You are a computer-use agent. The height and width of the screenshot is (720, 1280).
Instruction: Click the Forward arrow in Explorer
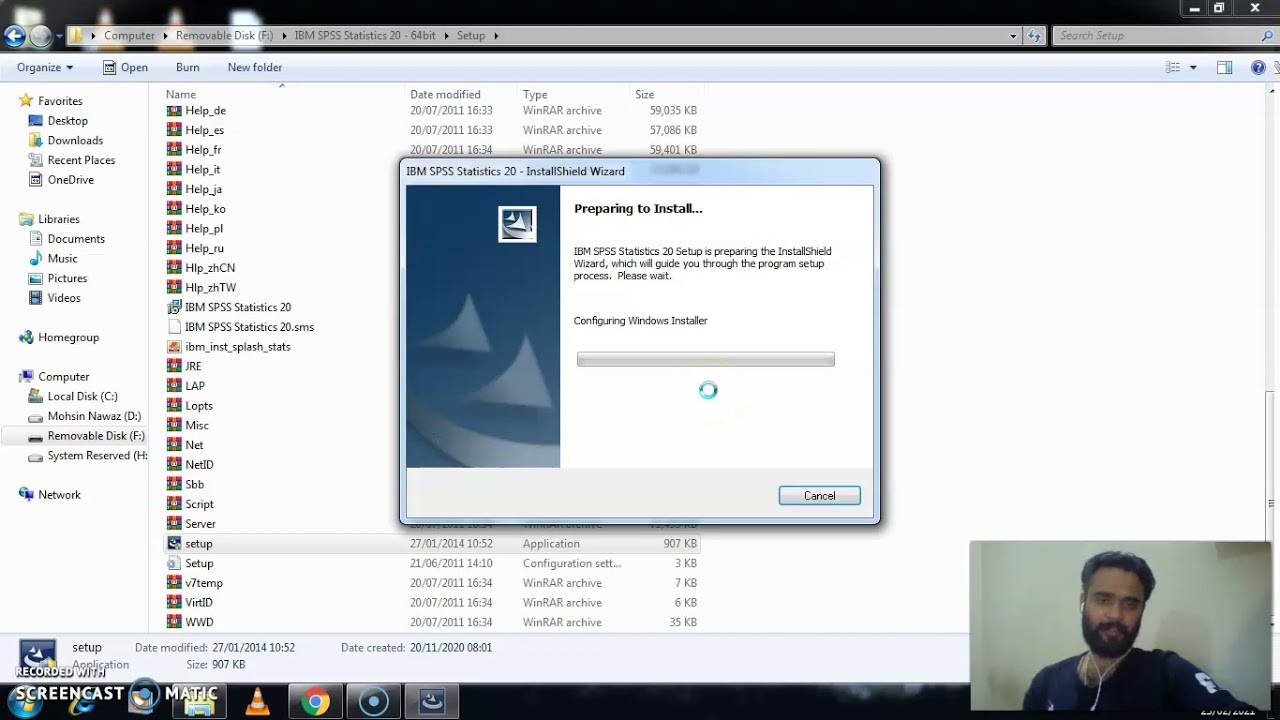point(40,36)
